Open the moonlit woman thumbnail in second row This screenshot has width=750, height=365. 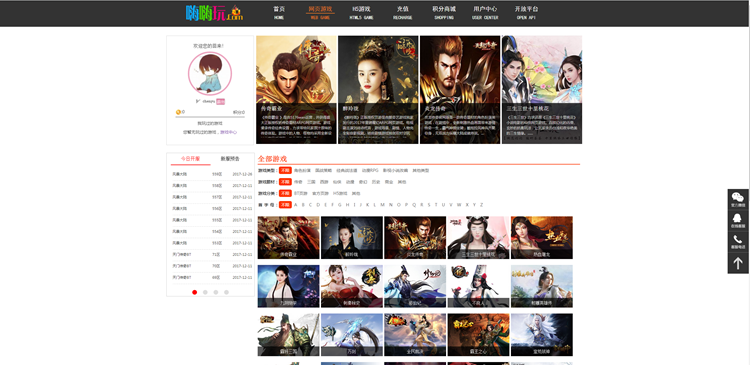[x=288, y=286]
